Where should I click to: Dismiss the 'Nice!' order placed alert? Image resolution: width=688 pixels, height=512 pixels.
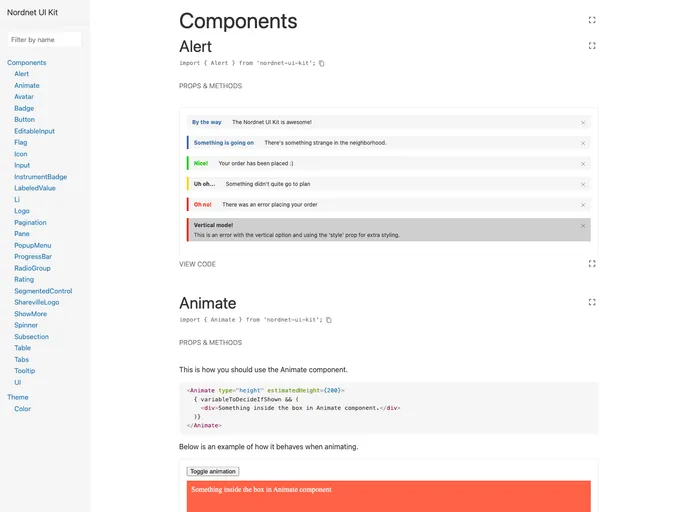point(583,164)
